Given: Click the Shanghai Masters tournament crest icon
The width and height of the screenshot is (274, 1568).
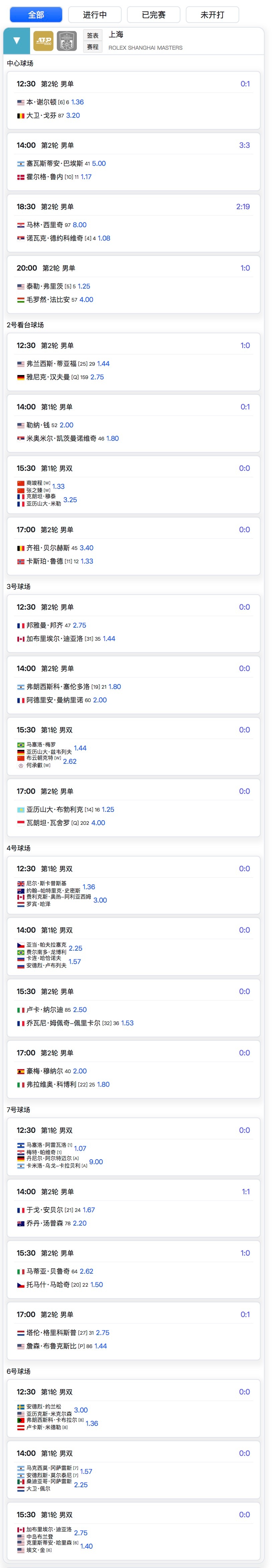Looking at the screenshot, I should pos(66,41).
